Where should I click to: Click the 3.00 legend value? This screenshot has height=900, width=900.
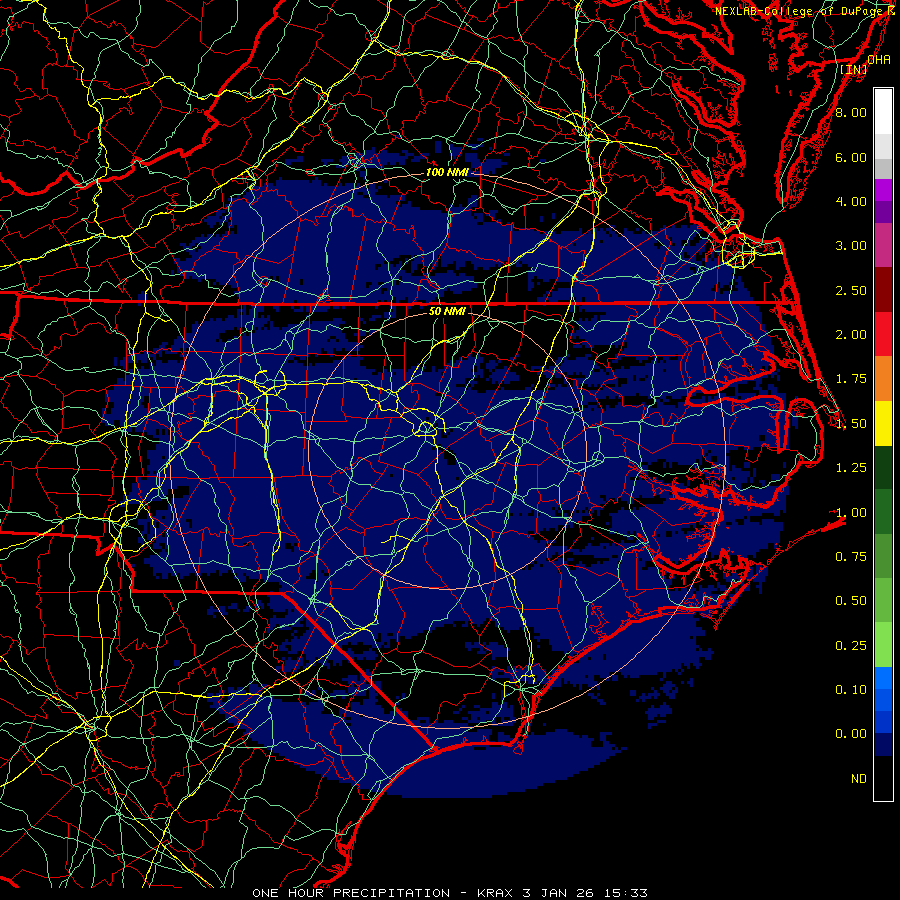tap(851, 246)
